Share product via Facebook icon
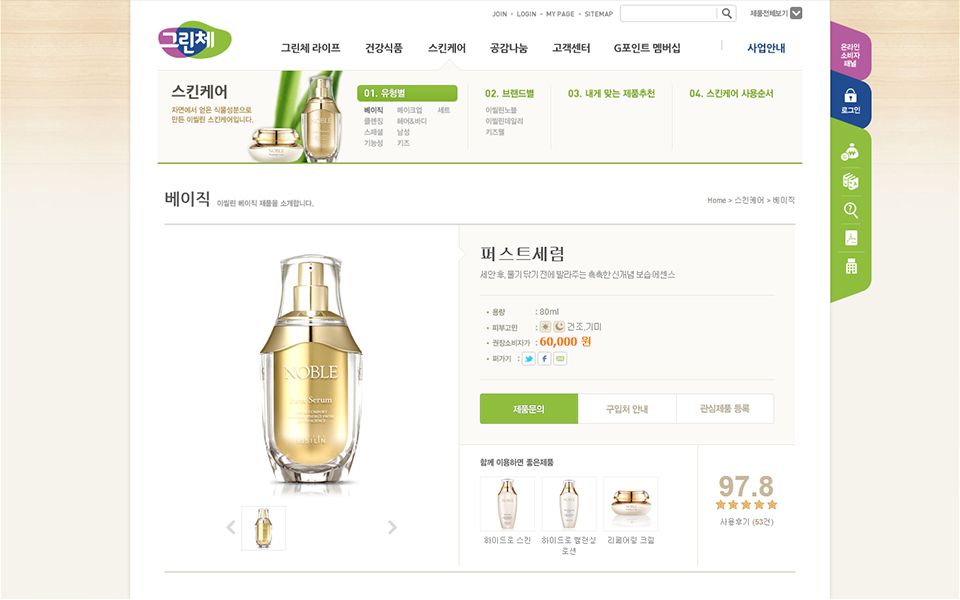 pos(544,359)
